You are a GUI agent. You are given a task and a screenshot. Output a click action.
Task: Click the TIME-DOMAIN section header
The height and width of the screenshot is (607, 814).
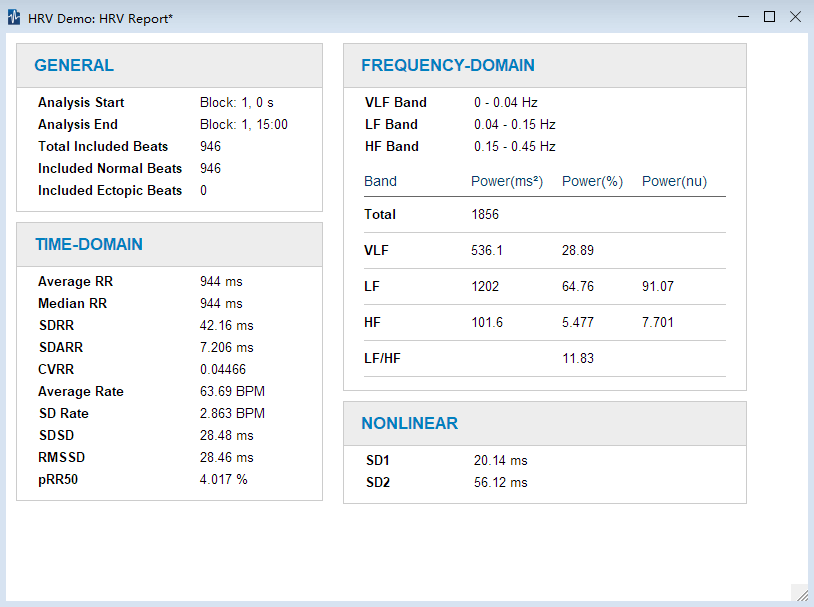(88, 244)
